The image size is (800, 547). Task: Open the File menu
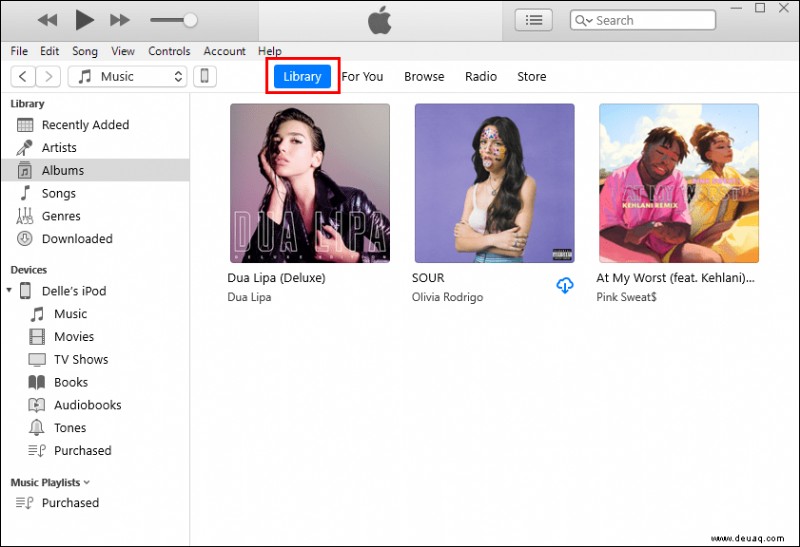click(19, 51)
